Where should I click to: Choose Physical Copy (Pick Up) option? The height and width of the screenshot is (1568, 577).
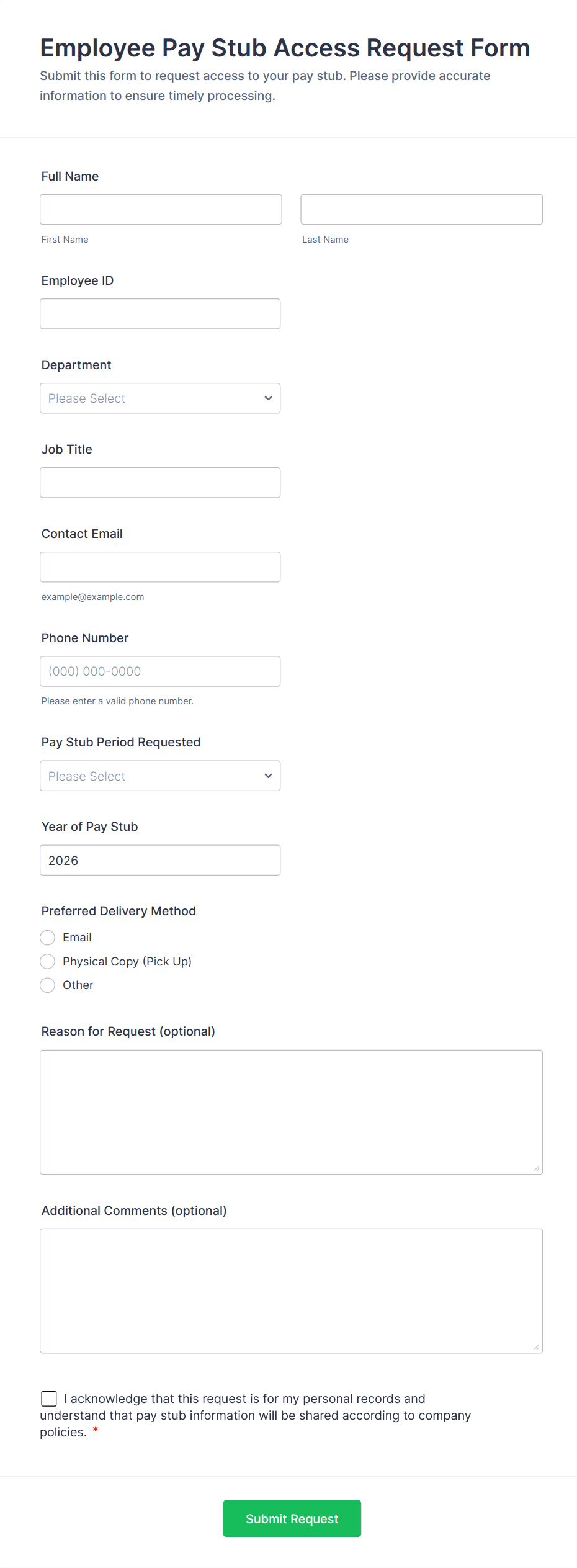(x=48, y=962)
